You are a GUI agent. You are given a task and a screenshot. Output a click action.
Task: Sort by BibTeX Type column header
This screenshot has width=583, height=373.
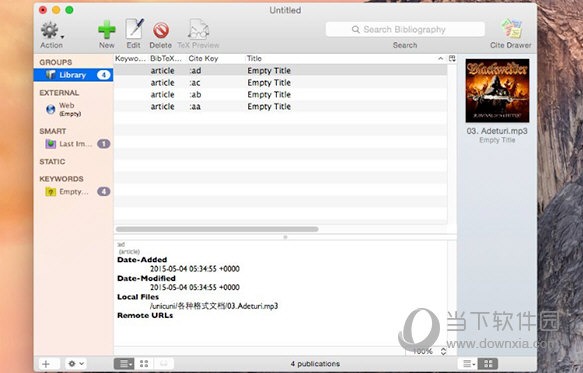[166, 58]
